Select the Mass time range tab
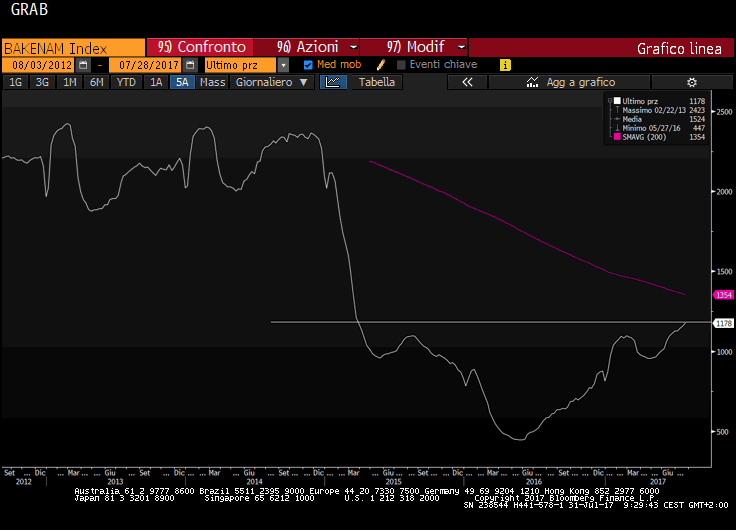 click(x=213, y=82)
